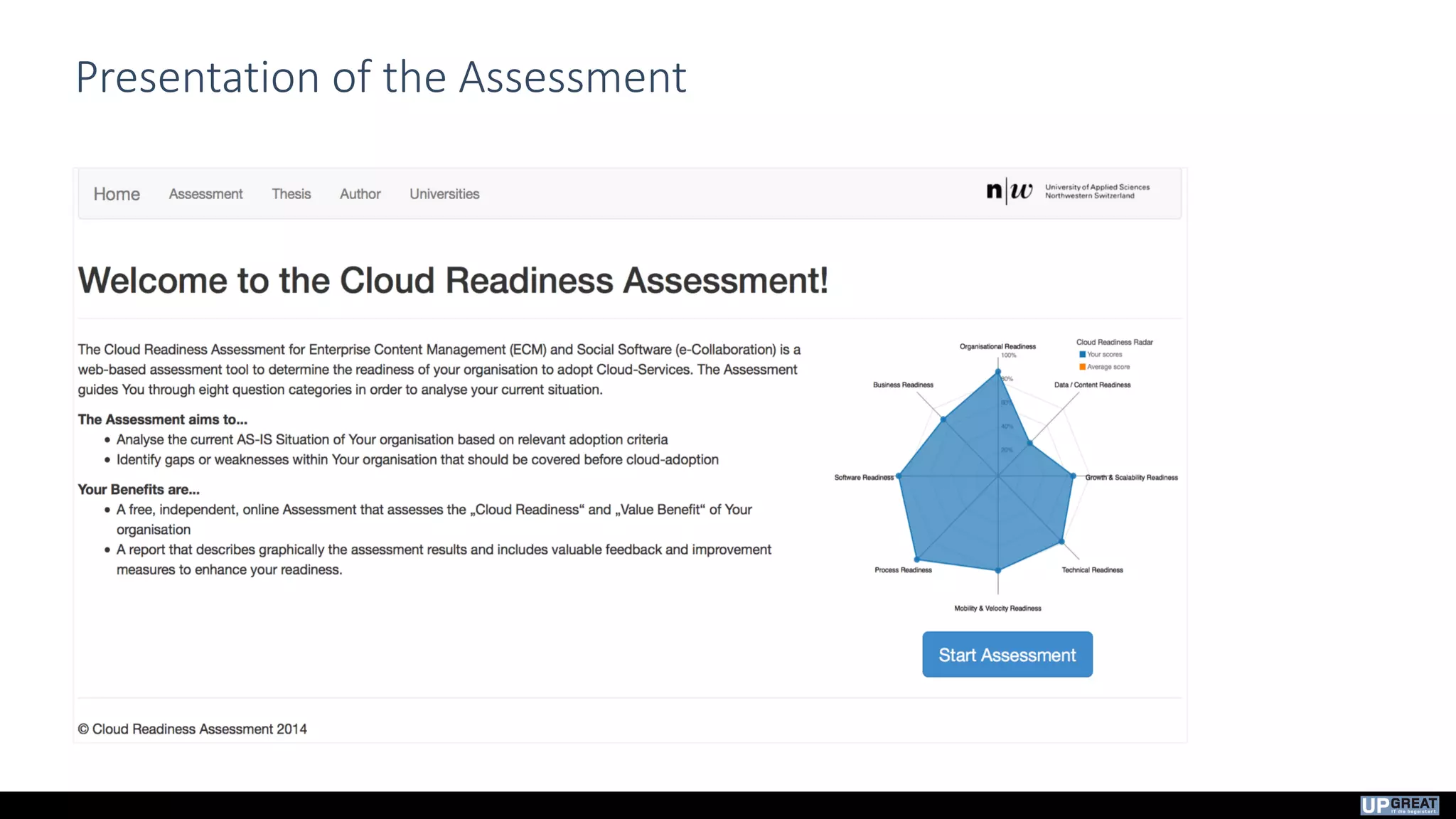Click the 'Your Benefits are...' subheading

coord(139,489)
